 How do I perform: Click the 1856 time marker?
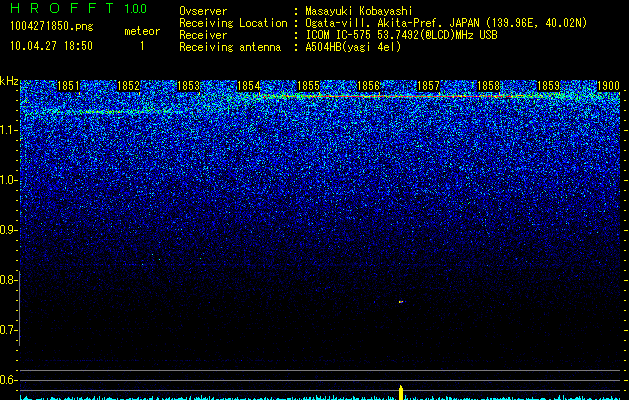[368, 86]
